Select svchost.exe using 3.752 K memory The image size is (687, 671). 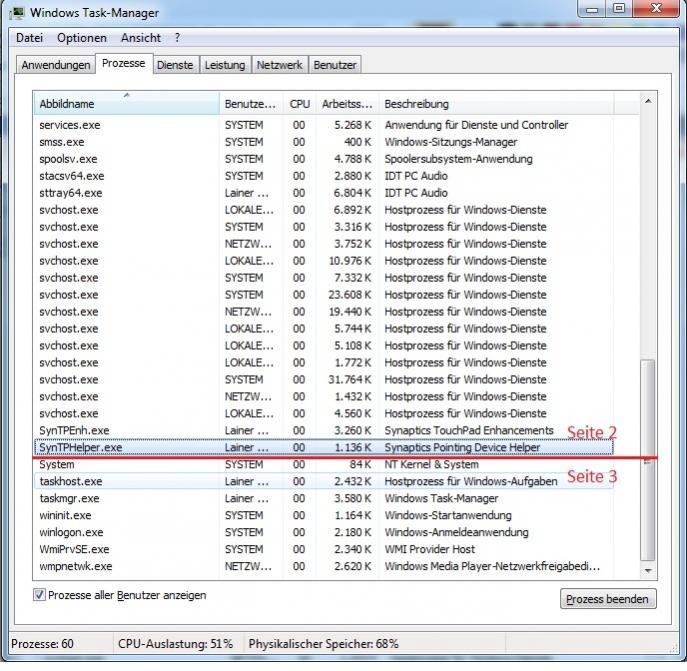pyautogui.click(x=323, y=244)
